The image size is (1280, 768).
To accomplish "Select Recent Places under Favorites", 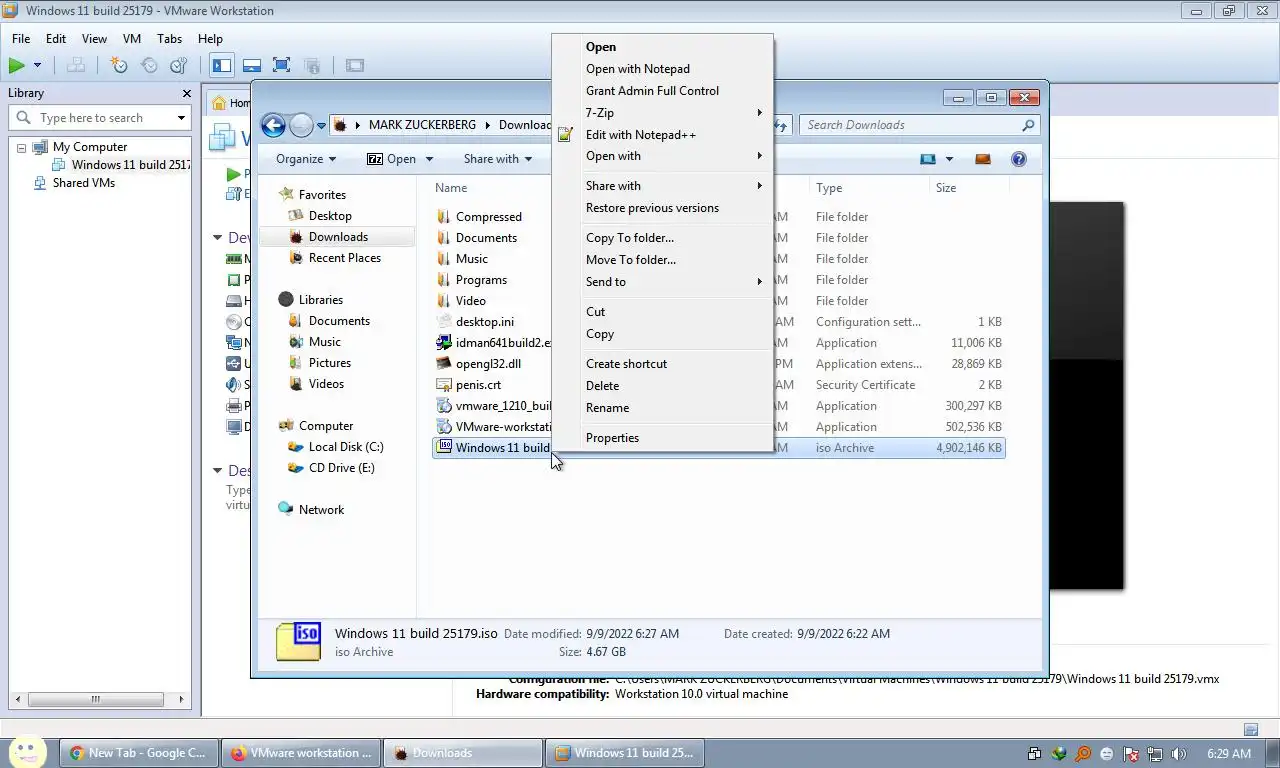I will (x=345, y=258).
